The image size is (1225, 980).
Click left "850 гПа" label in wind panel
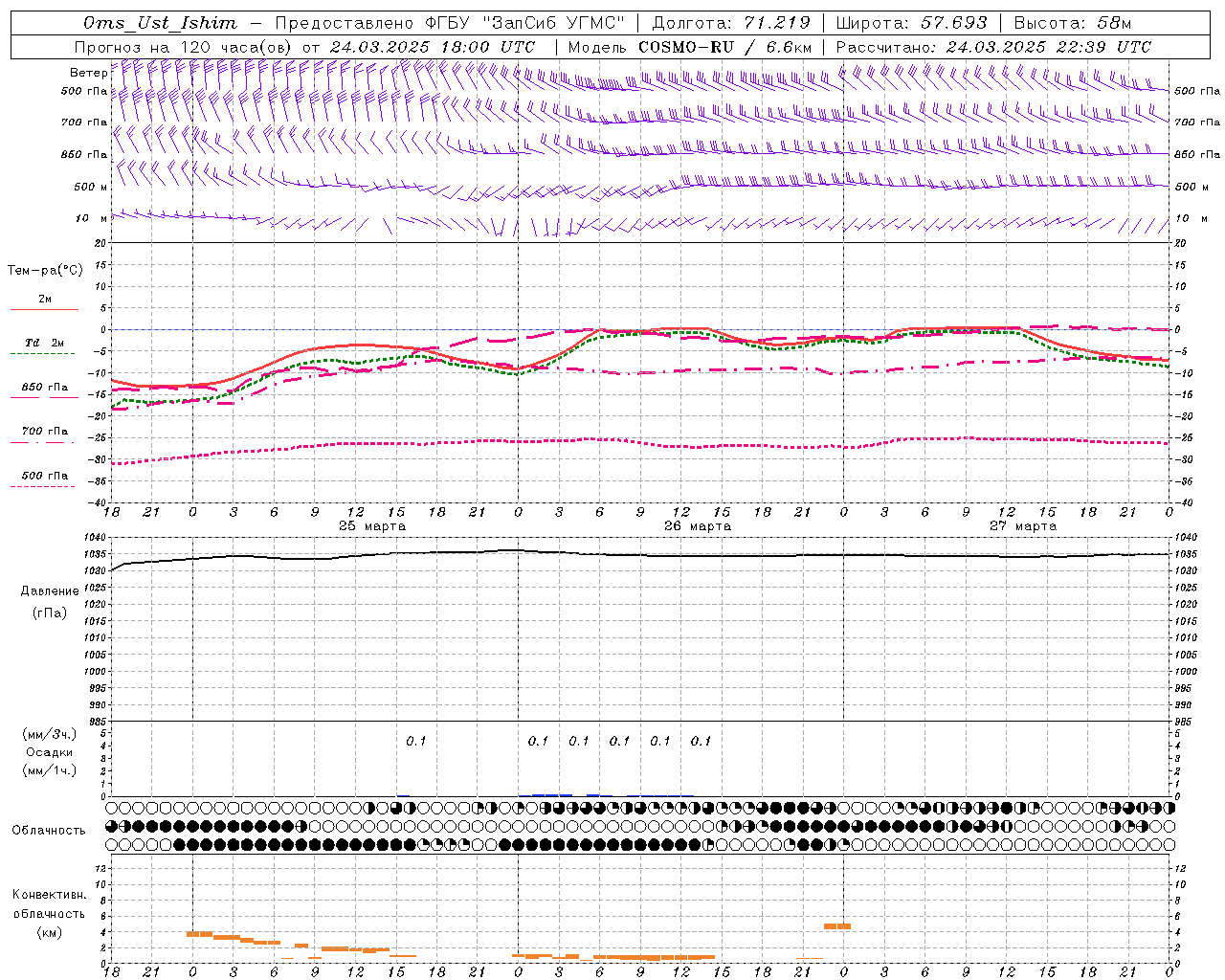click(84, 154)
